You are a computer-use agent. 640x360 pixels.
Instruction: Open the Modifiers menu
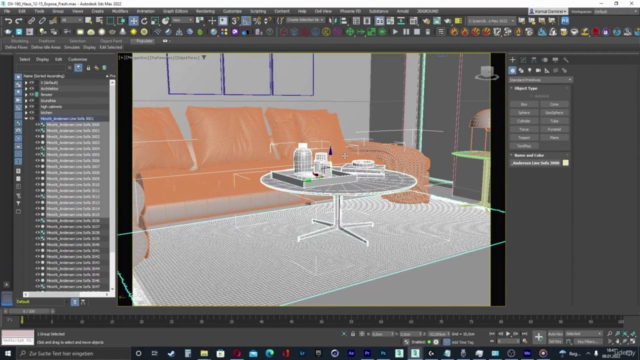pos(120,11)
